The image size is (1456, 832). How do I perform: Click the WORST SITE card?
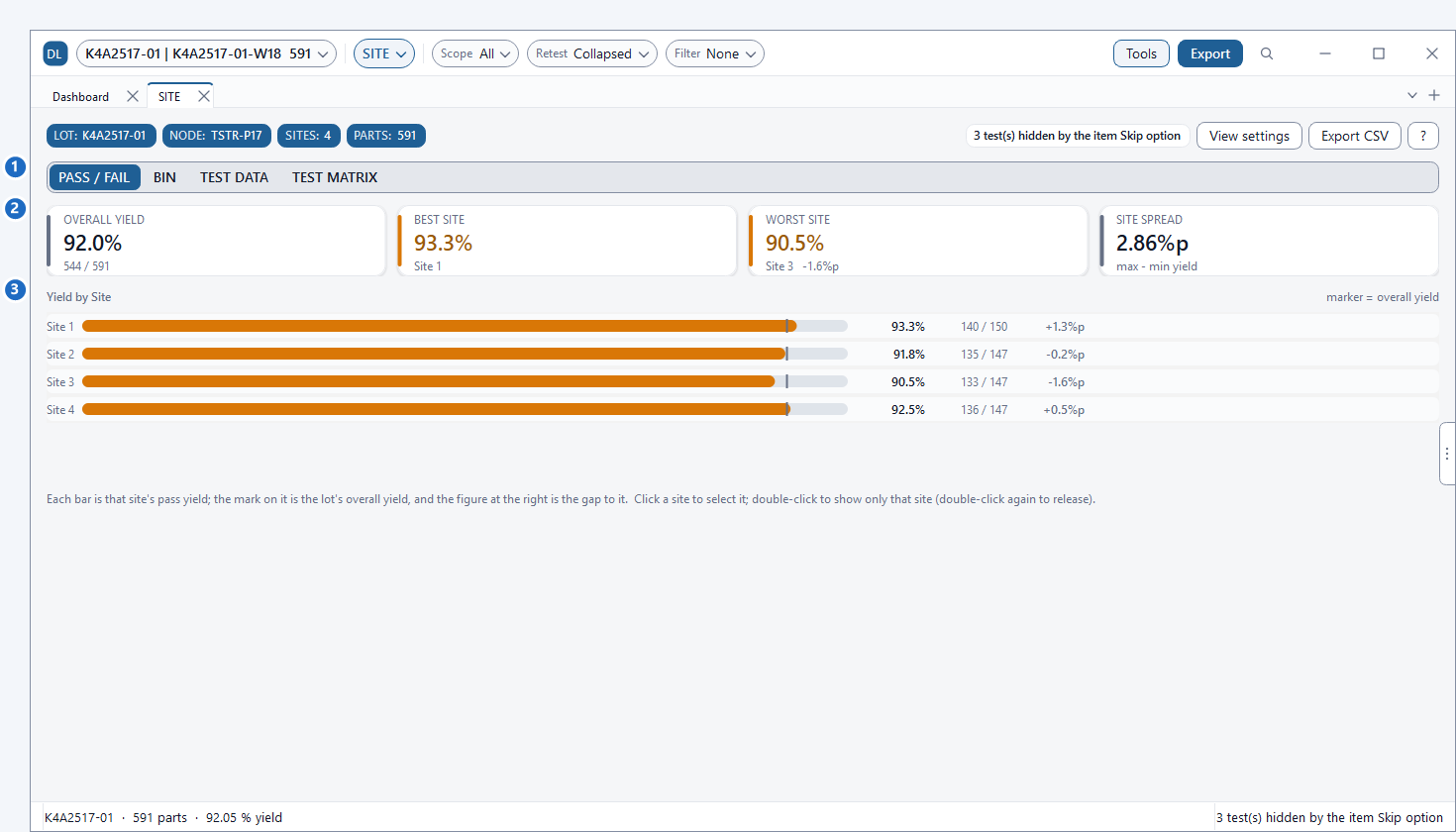tap(918, 241)
